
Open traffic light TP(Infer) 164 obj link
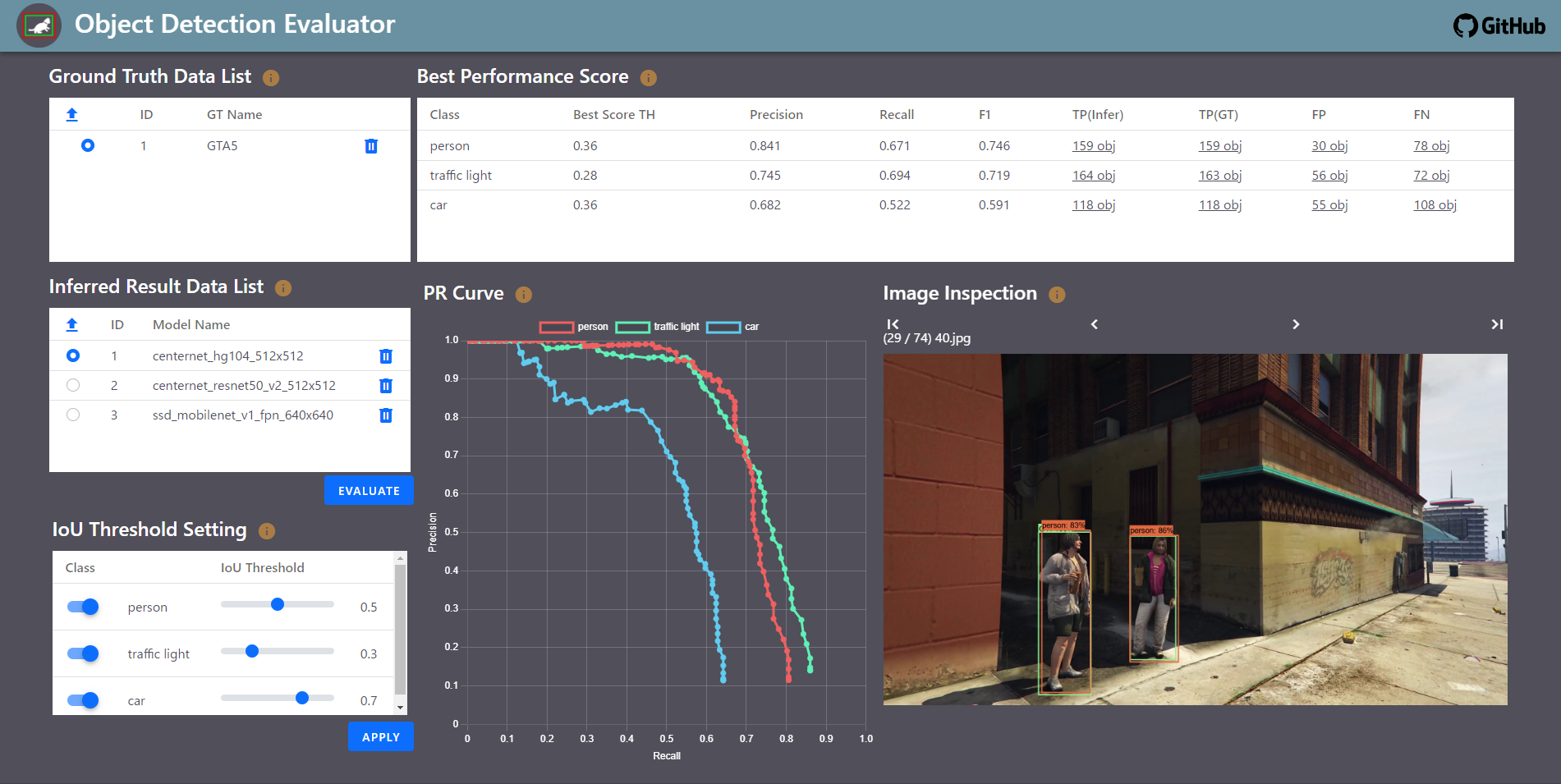click(1093, 176)
